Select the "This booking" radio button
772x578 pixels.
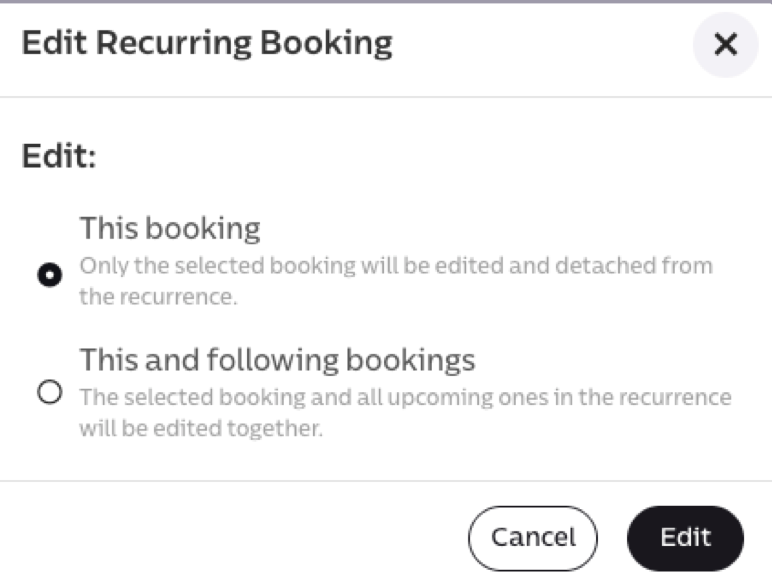click(49, 275)
